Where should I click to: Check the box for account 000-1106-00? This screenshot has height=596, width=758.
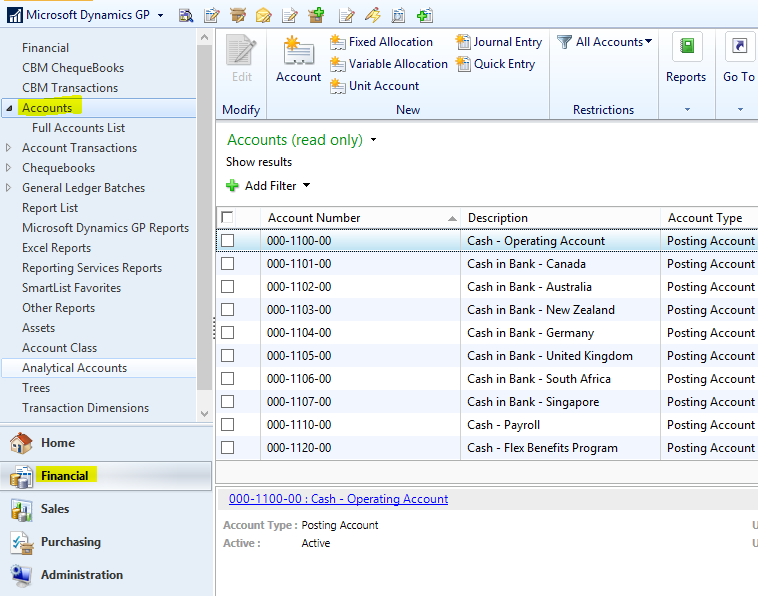point(228,378)
